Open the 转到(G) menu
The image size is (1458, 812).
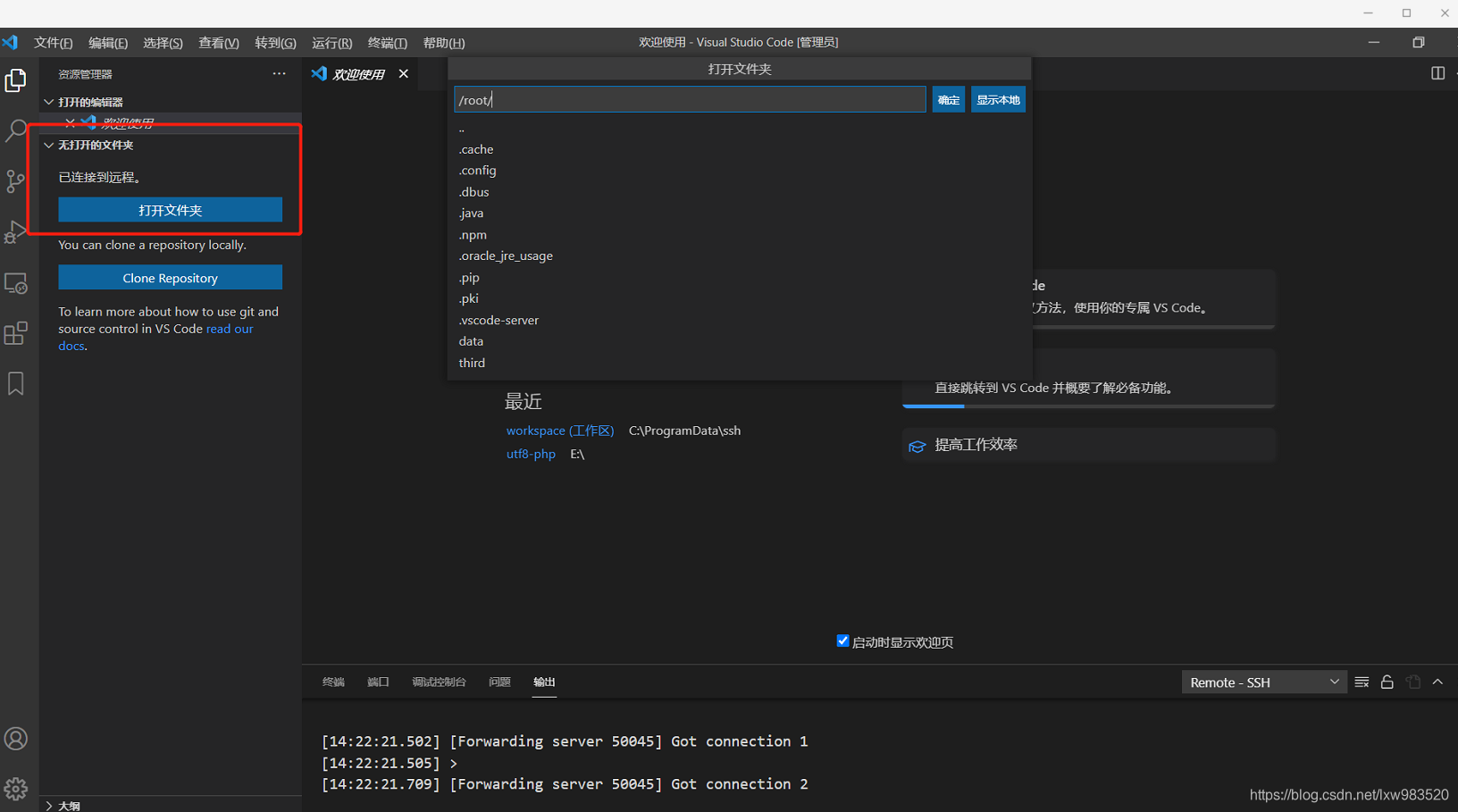tap(275, 43)
